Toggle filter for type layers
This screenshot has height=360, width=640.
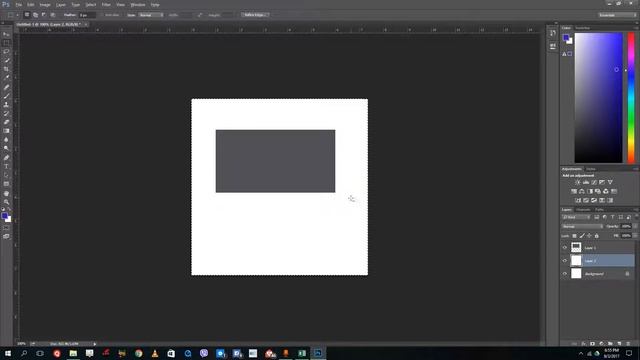[x=613, y=217]
